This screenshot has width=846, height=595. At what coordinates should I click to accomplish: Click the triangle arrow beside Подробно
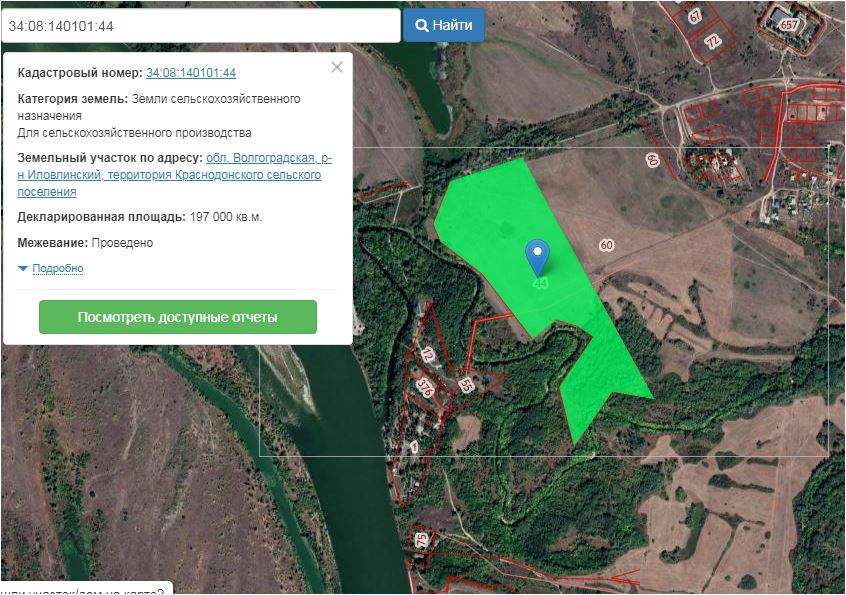pyautogui.click(x=23, y=269)
